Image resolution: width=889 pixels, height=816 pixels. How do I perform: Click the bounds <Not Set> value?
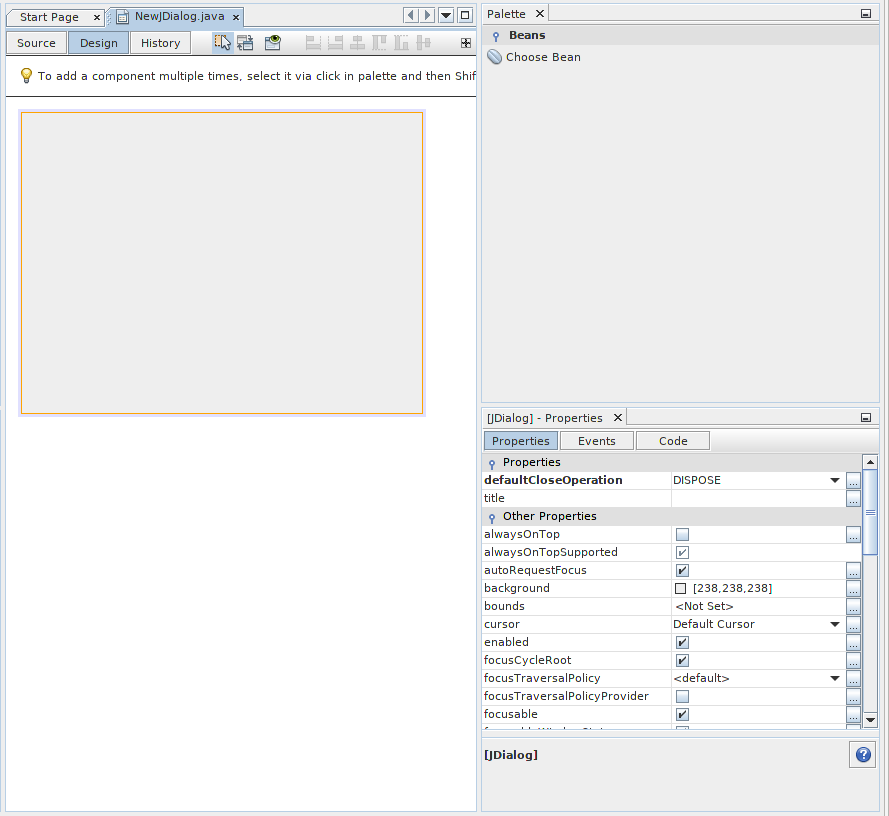704,606
